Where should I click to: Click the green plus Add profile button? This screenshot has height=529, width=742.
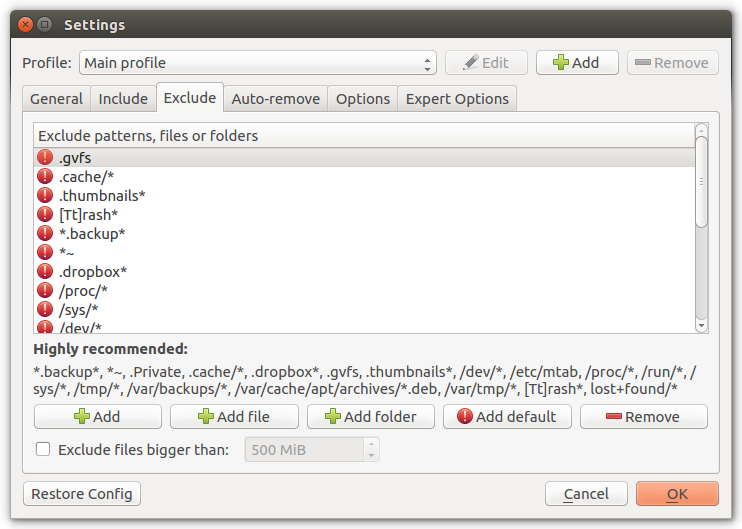coord(577,62)
